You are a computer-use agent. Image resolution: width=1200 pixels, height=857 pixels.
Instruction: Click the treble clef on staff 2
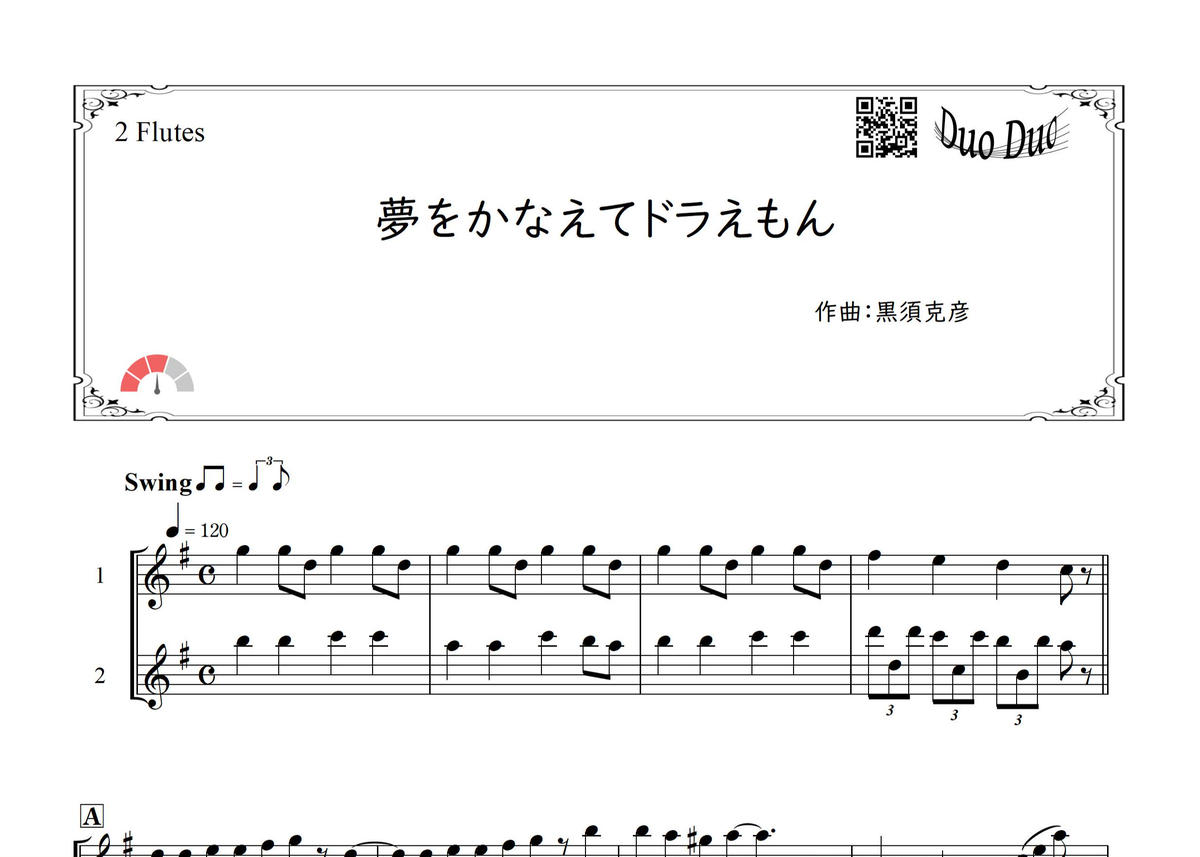[x=158, y=673]
